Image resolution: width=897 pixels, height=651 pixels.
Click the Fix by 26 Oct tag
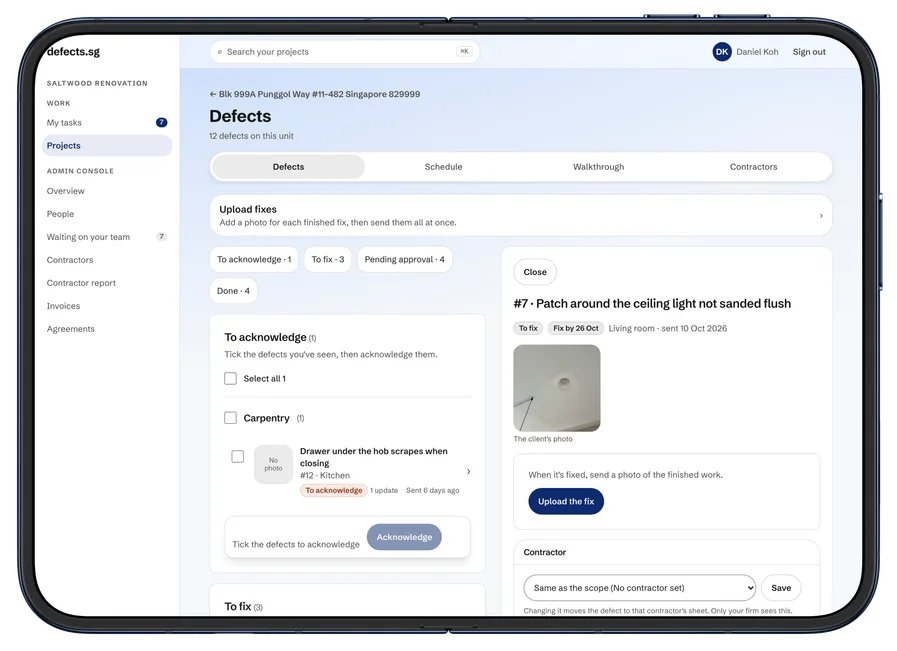coord(575,328)
